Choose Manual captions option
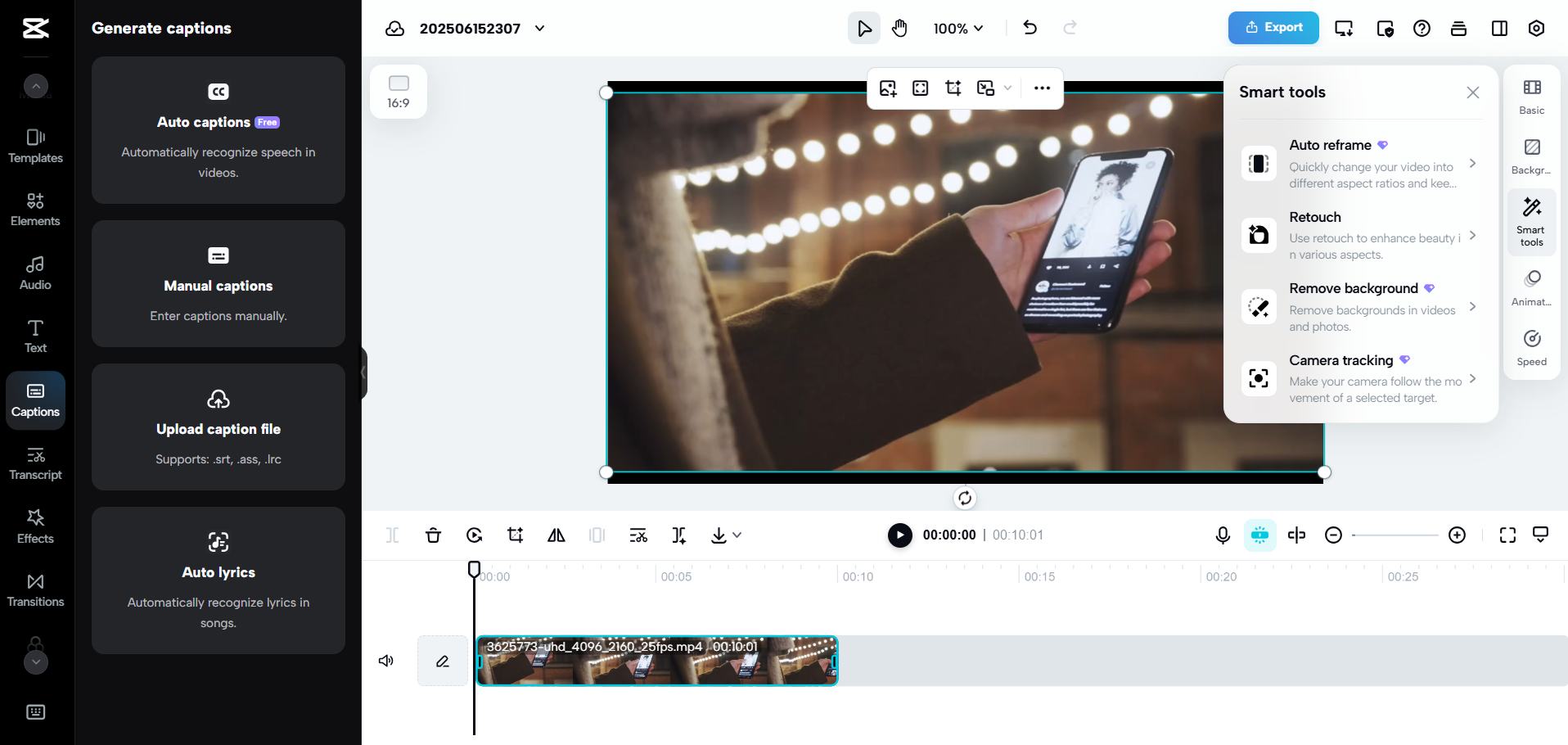The height and width of the screenshot is (745, 1568). point(219,283)
